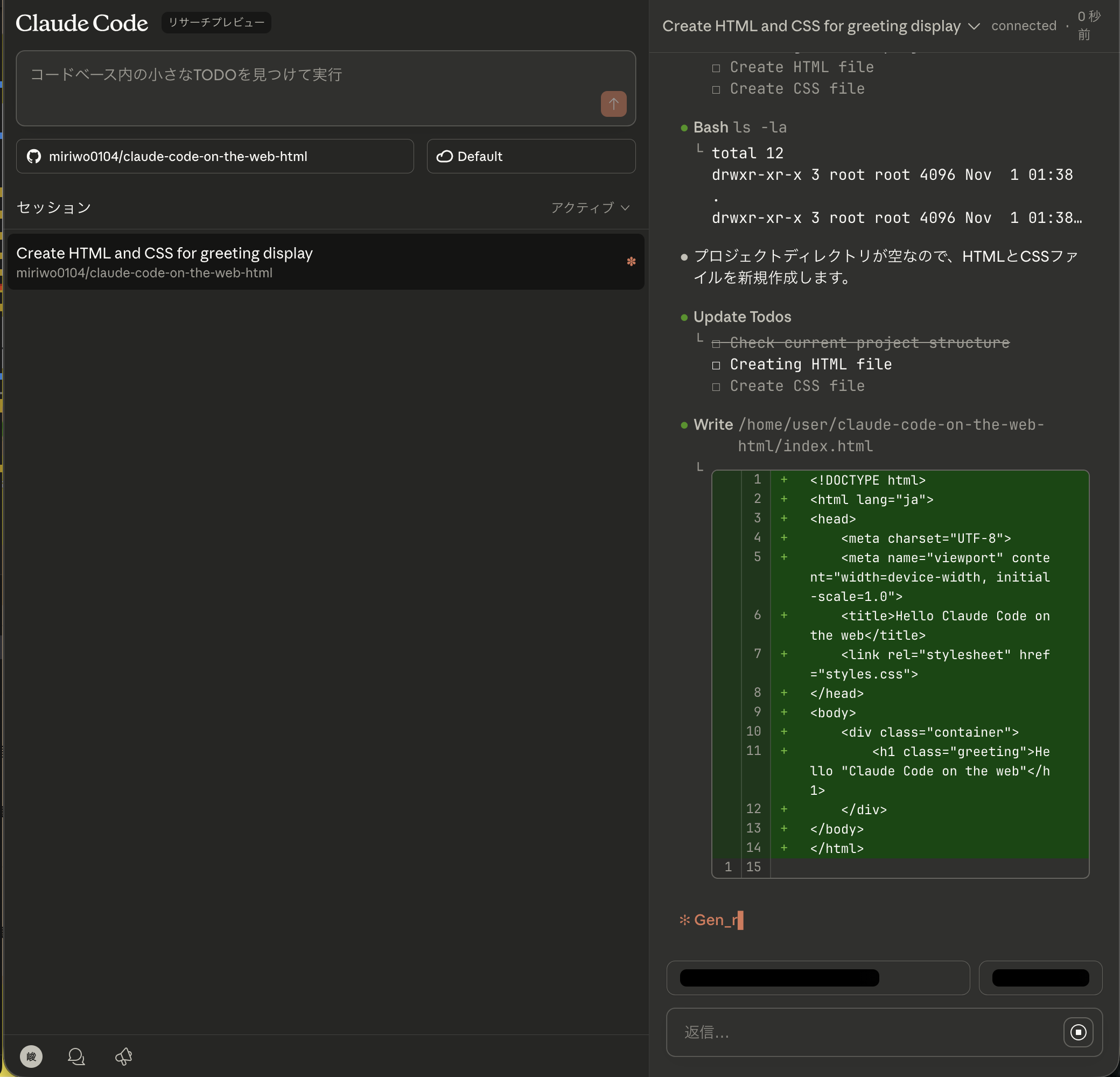Focus the 返信 reply input field
Image resolution: width=1120 pixels, height=1077 pixels.
[x=863, y=1032]
